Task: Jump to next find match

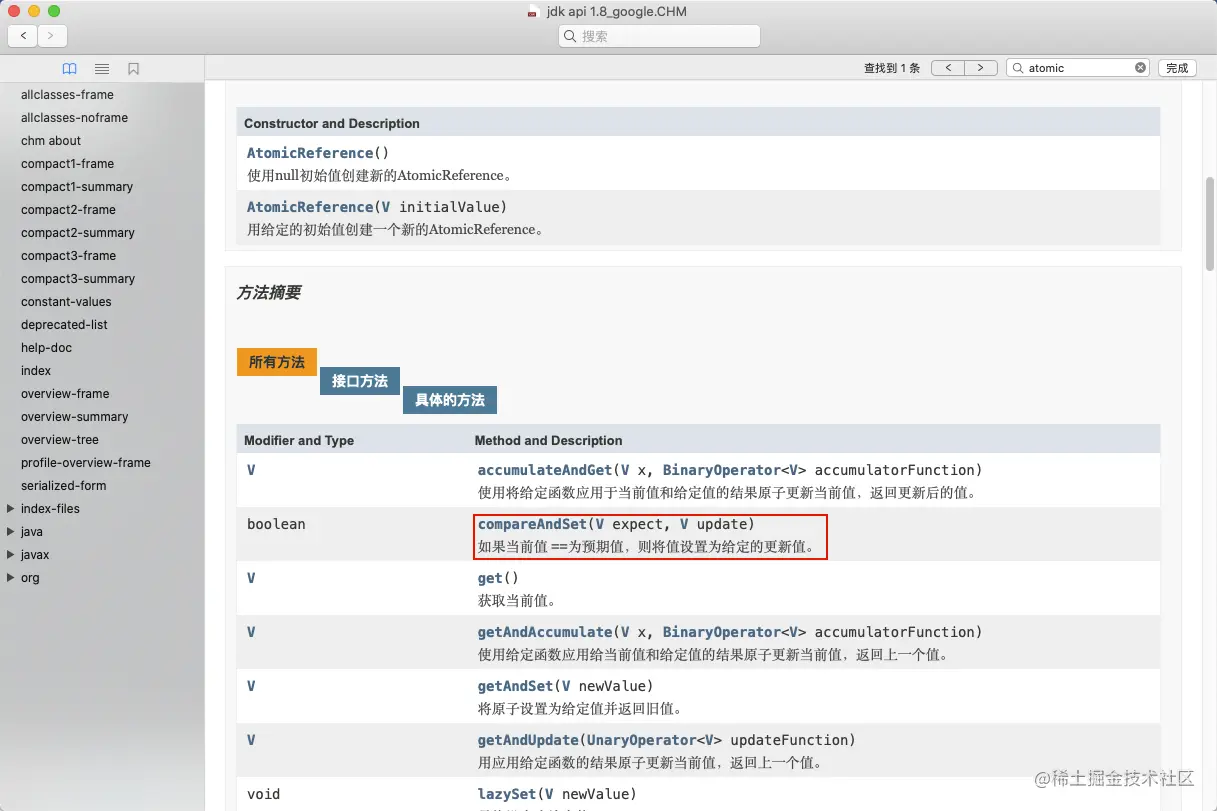Action: (x=980, y=68)
